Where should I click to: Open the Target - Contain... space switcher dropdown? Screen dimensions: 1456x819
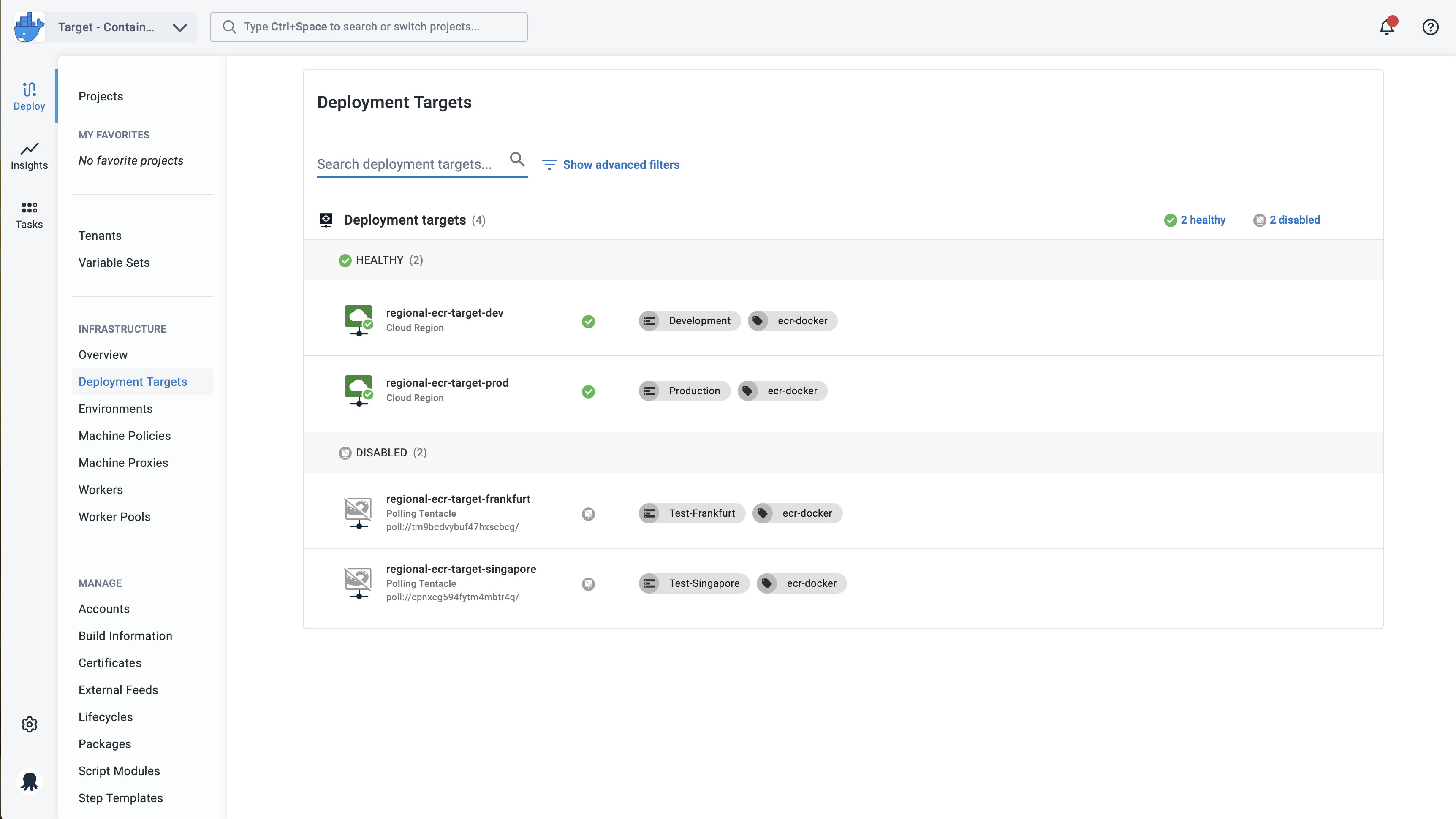[122, 27]
